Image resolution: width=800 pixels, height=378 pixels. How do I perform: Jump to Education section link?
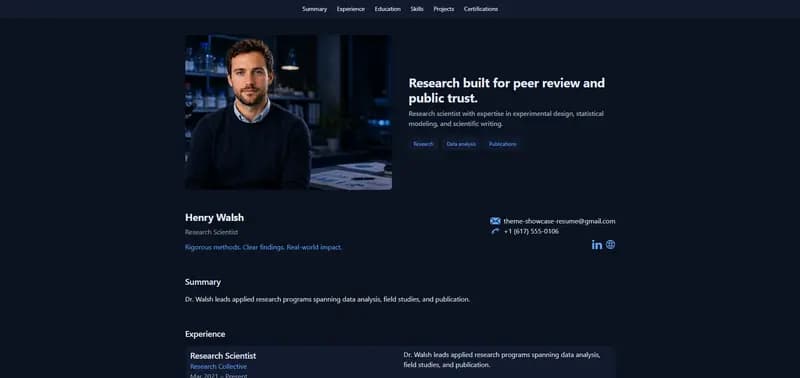388,9
